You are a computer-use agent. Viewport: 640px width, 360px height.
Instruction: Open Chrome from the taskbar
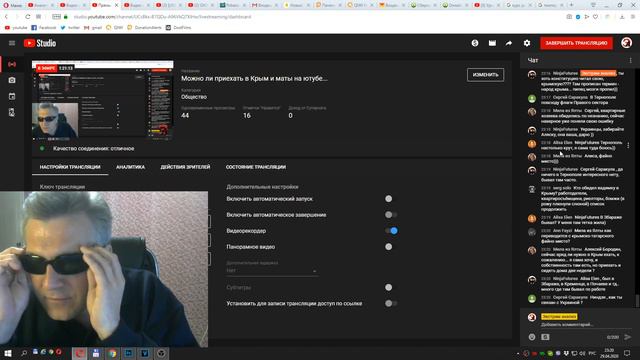tap(112, 353)
